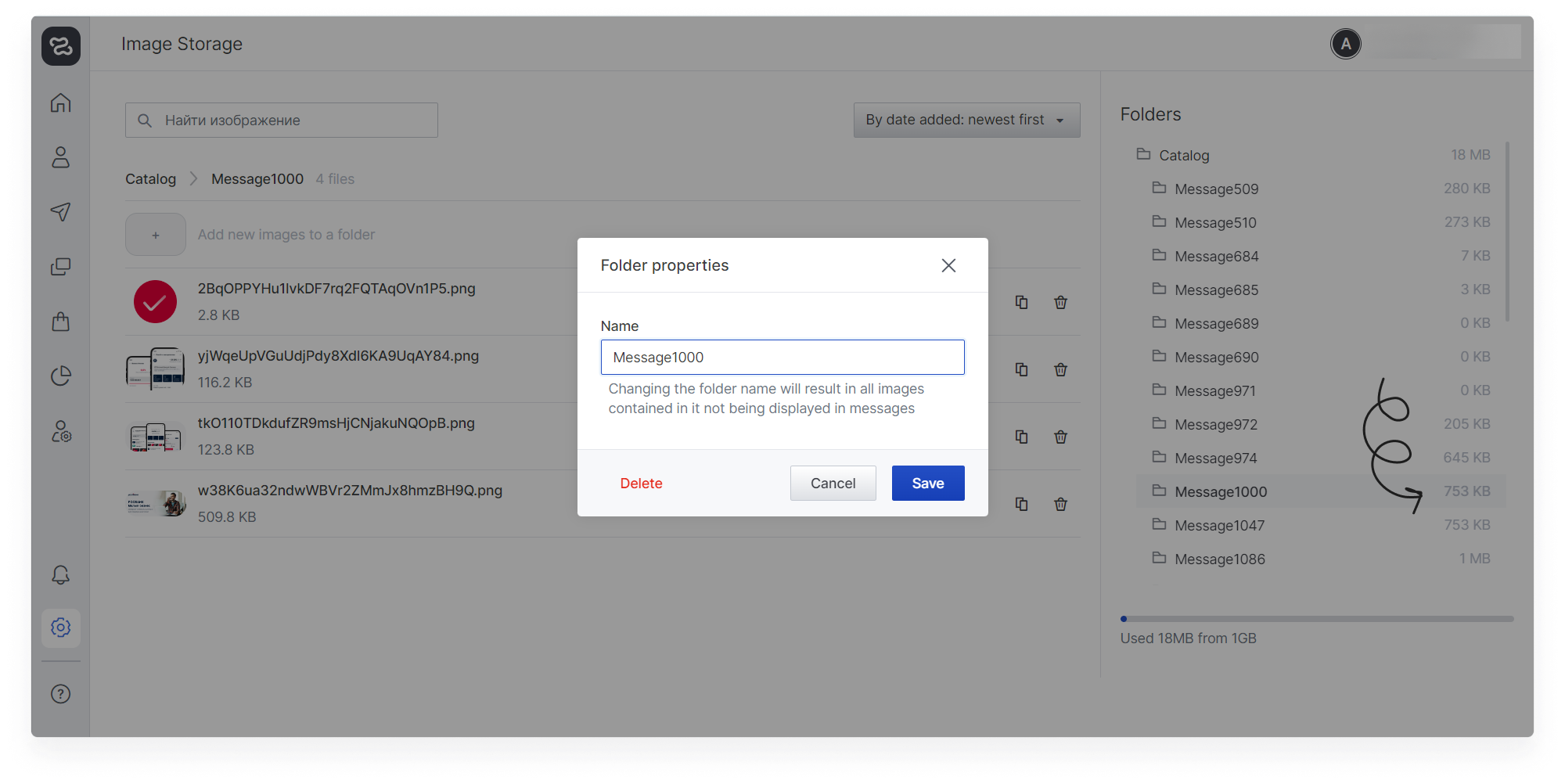Open the contacts person icon in sidebar
Screen dimensions: 1565x784
point(61,157)
